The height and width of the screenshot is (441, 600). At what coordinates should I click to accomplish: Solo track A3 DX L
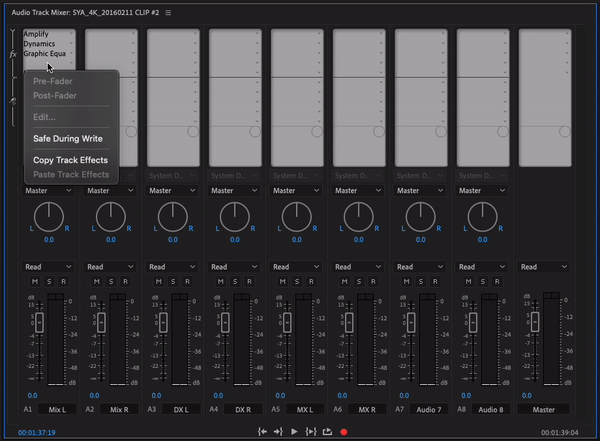(x=173, y=282)
